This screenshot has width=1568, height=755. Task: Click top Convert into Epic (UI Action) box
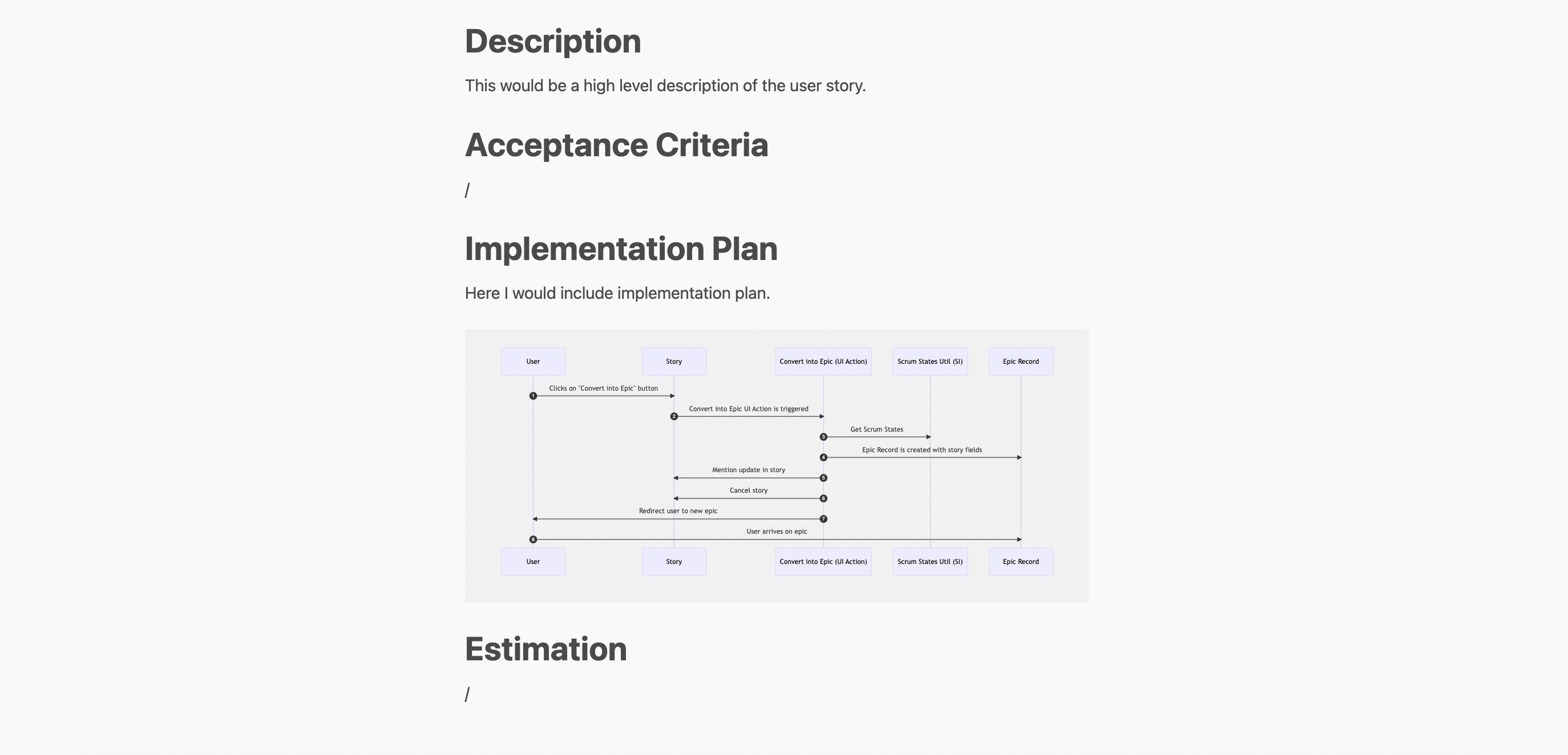coord(823,362)
